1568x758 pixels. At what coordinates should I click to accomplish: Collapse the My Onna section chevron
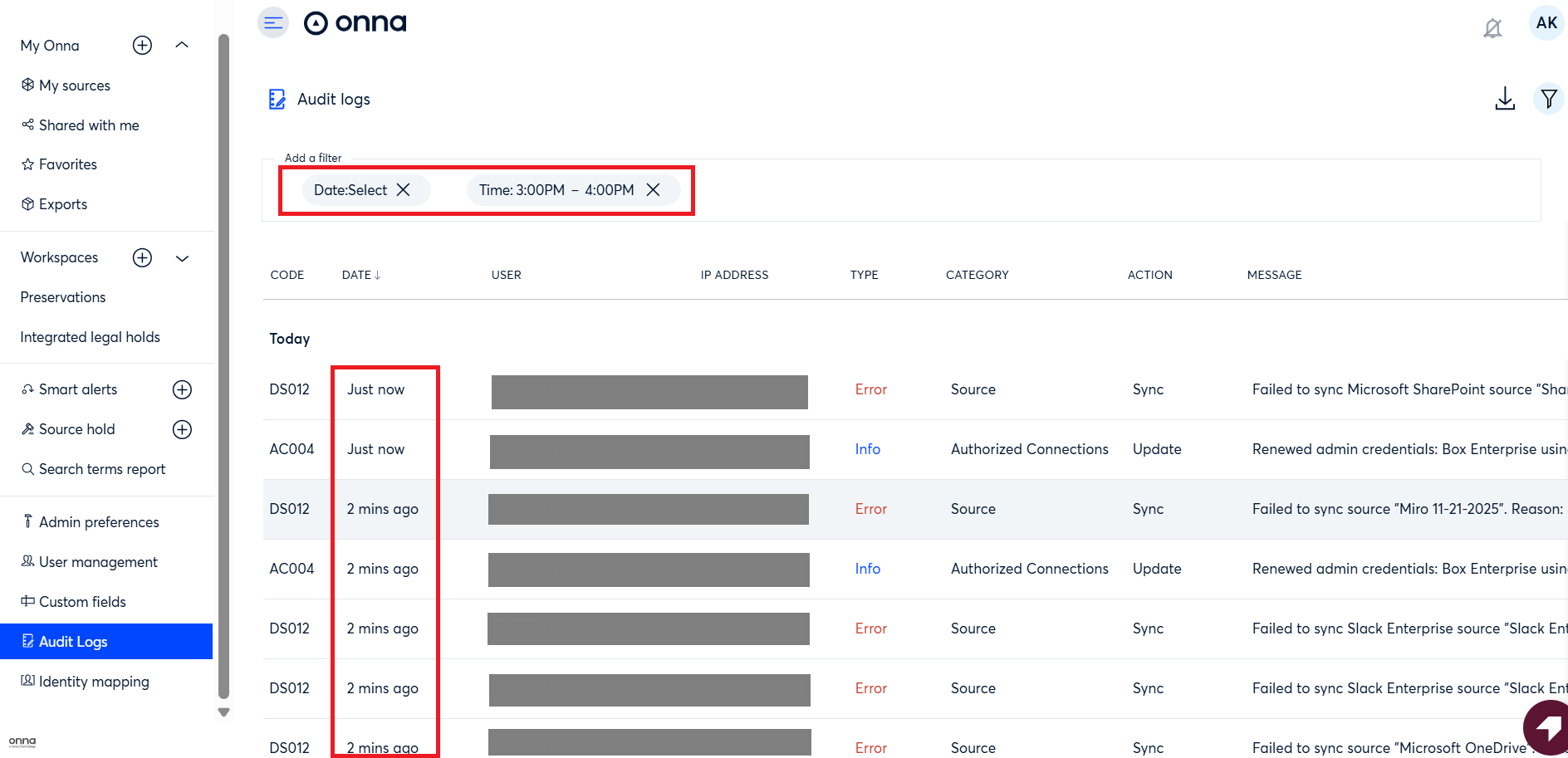coord(182,46)
